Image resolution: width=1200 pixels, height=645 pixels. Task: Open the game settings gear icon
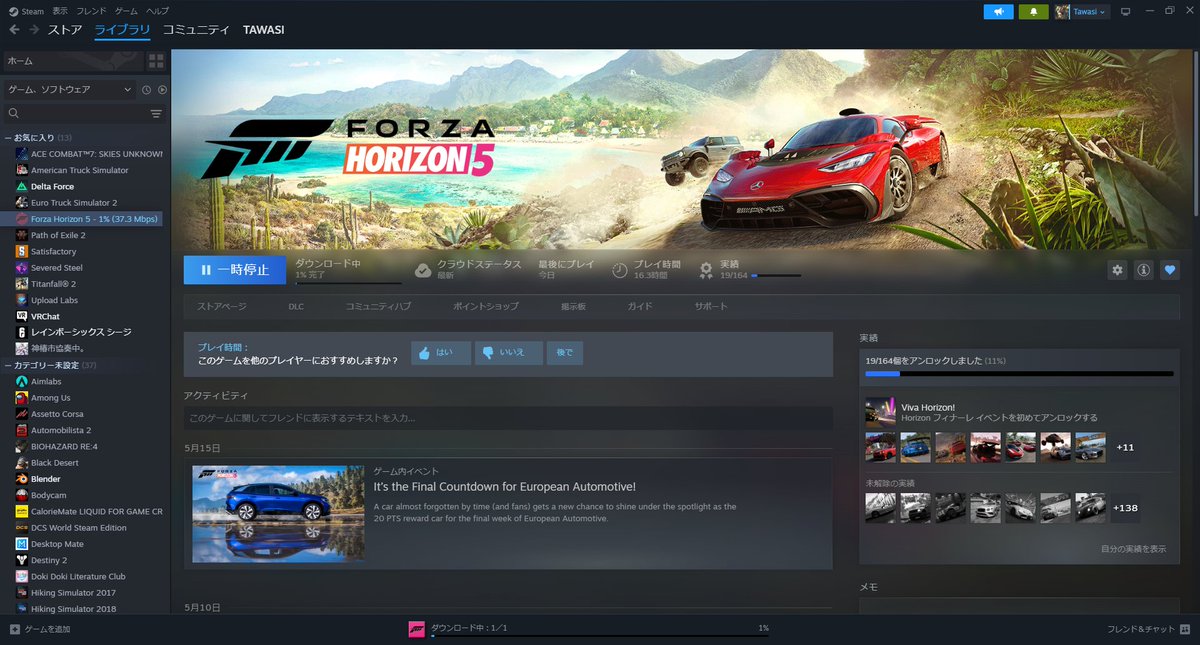[x=1118, y=270]
